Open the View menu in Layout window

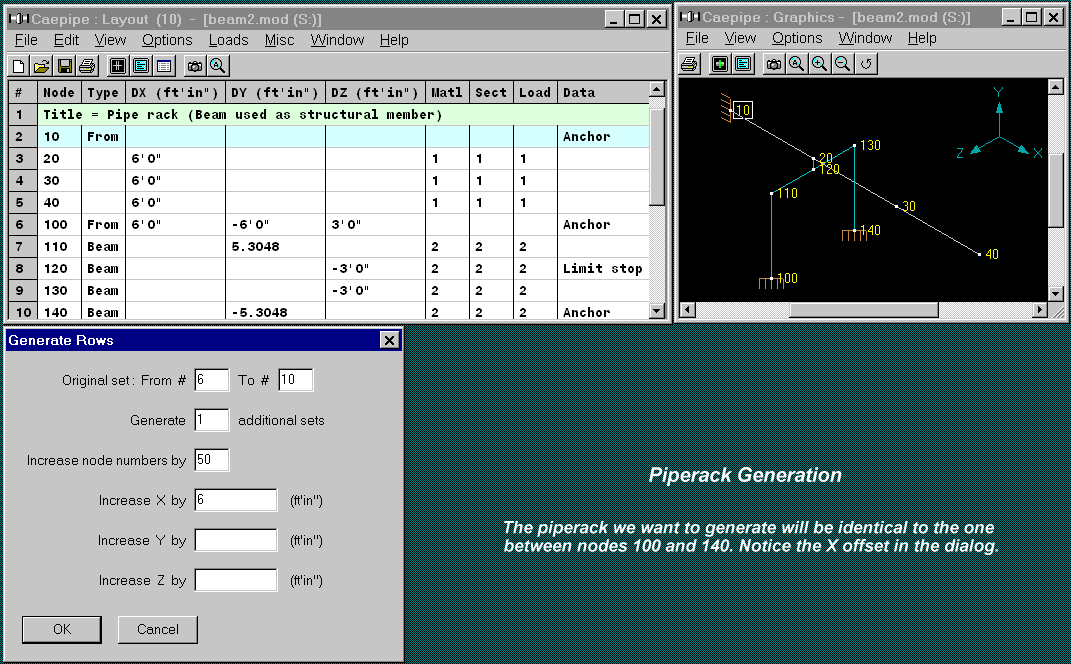[x=110, y=40]
